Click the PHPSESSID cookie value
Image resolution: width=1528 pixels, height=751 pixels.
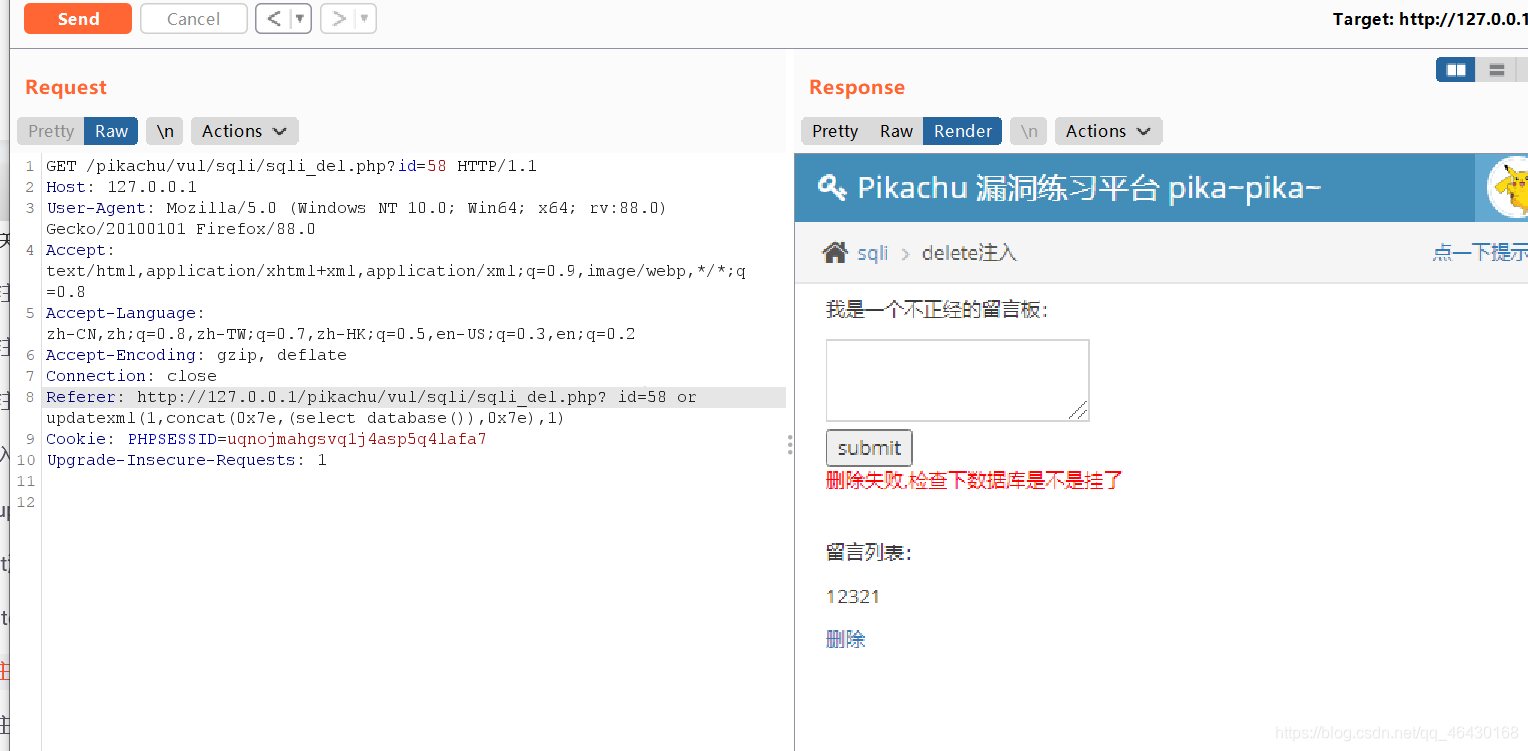click(x=357, y=439)
